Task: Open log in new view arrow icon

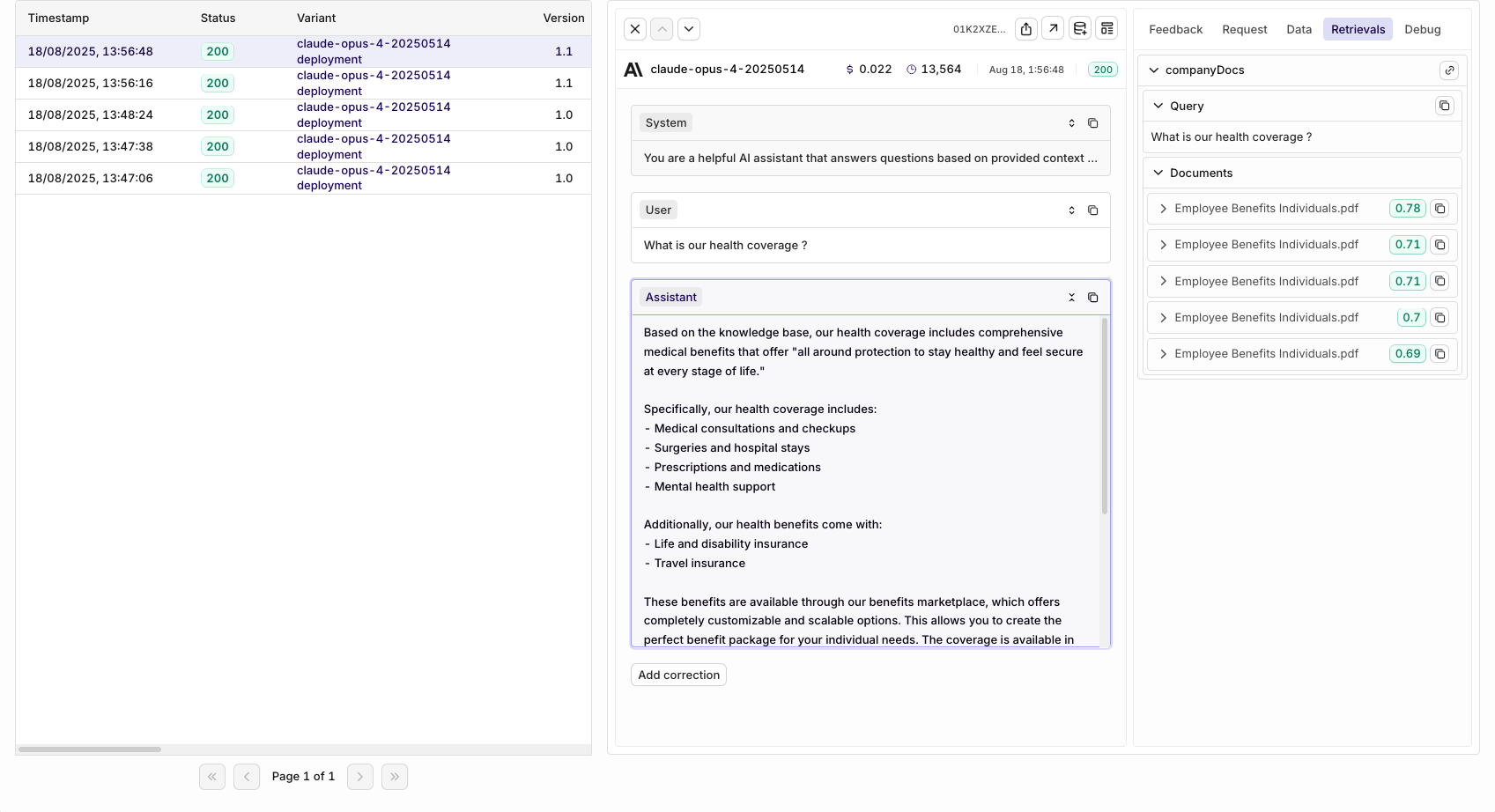Action: (1053, 29)
